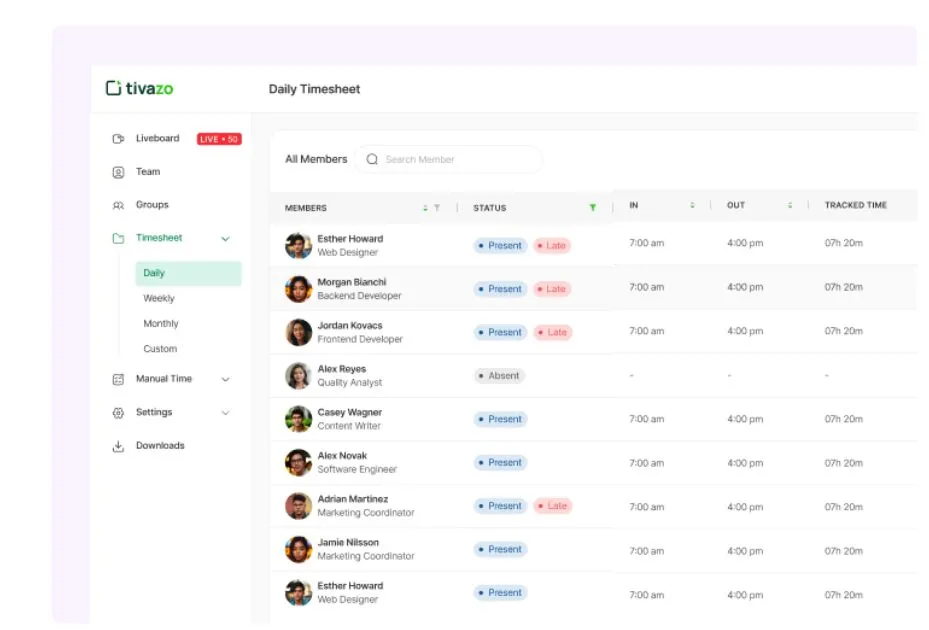Click the Liveboard icon in the sidebar
The width and height of the screenshot is (929, 630).
coord(118,138)
